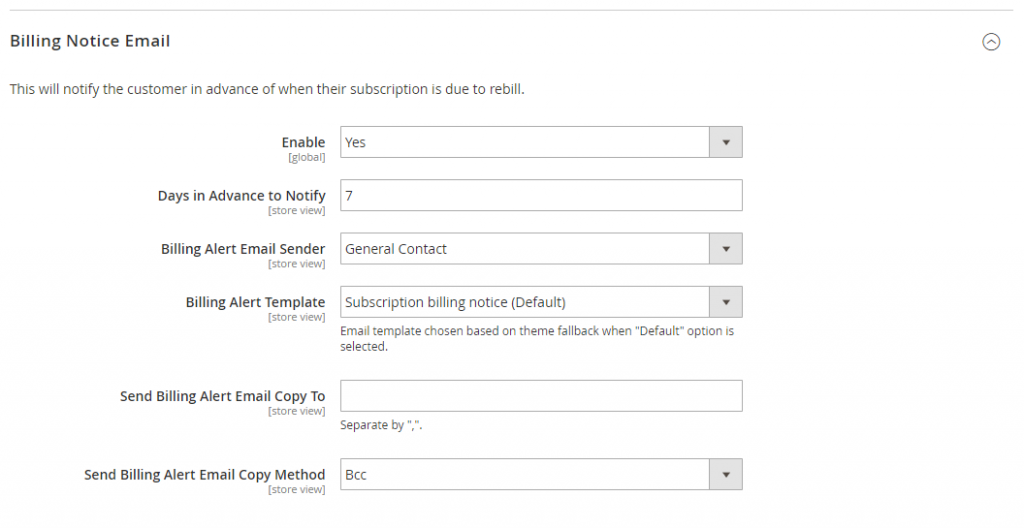1024x528 pixels.
Task: Click the Enable dropdown arrow button
Action: click(725, 142)
